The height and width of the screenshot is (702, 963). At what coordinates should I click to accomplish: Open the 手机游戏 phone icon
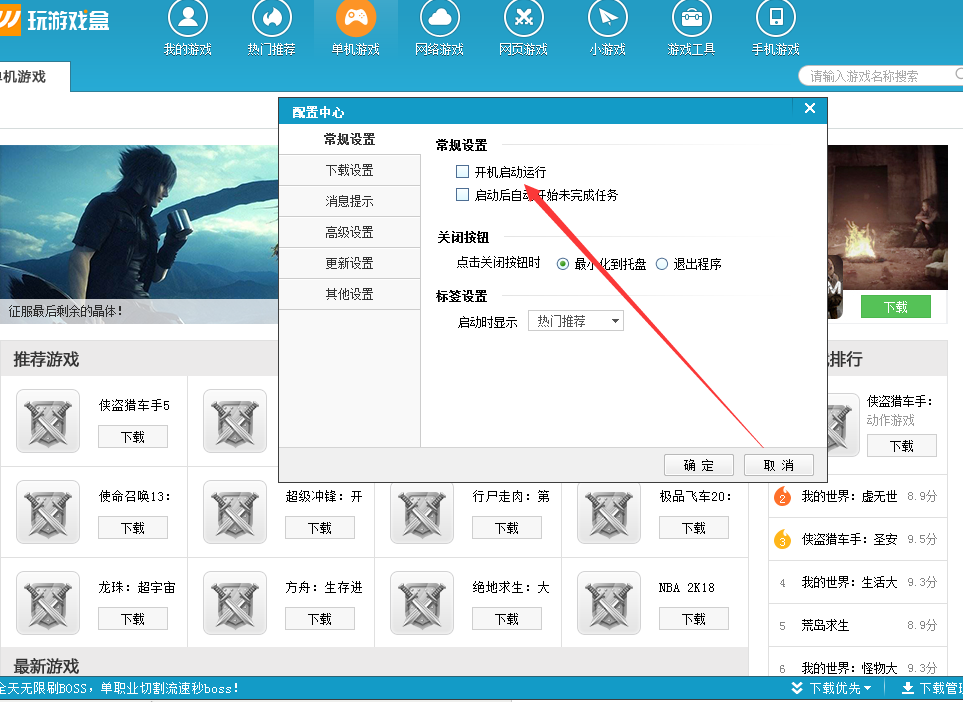pos(775,18)
